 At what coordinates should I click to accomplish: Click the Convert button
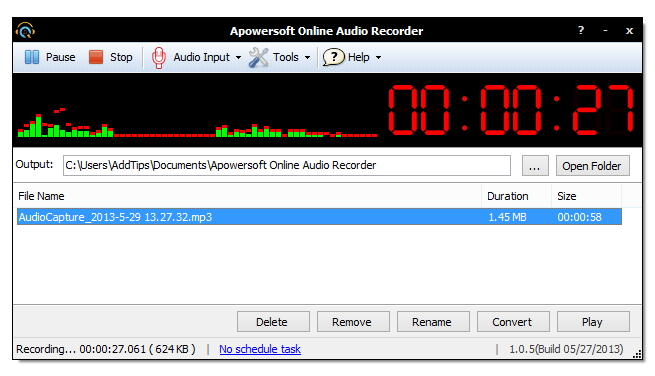point(513,322)
